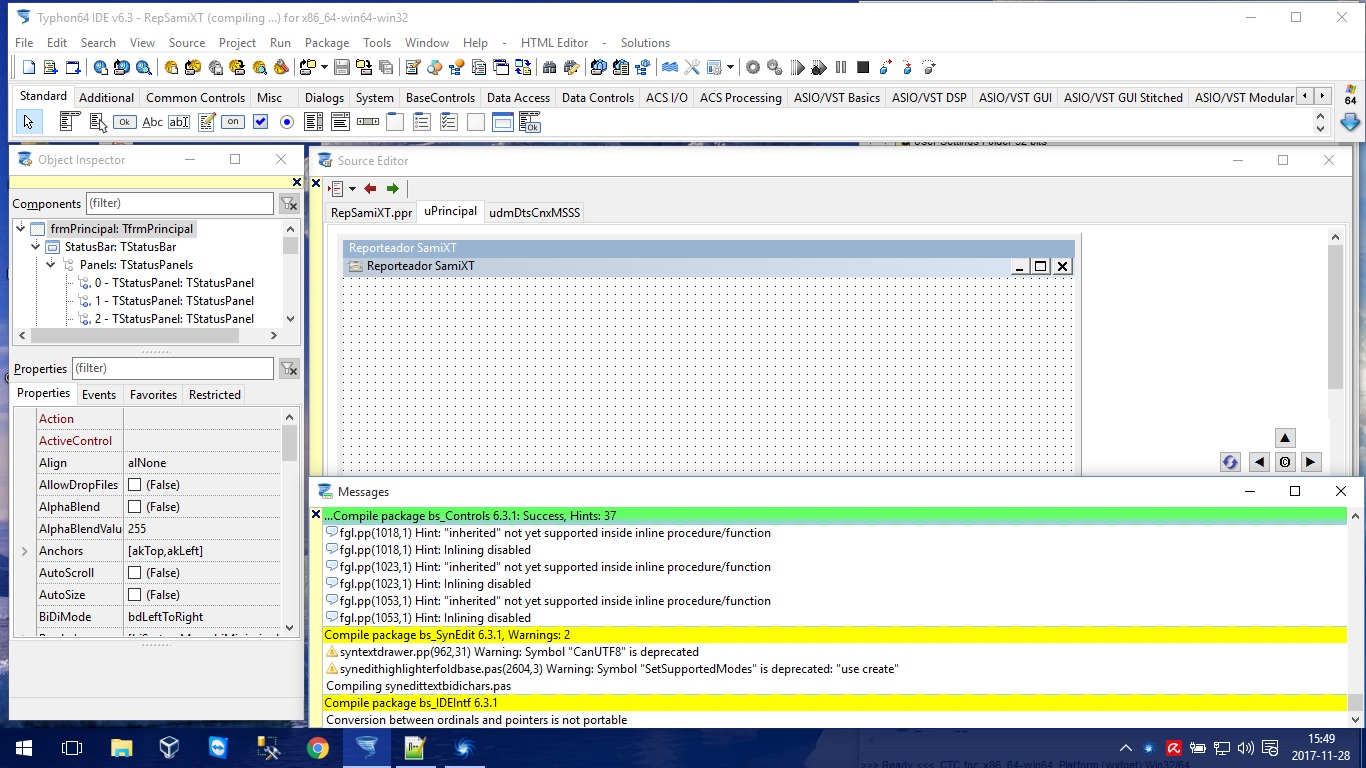Image resolution: width=1366 pixels, height=768 pixels.
Task: Click the Windows Start button
Action: tap(24, 748)
